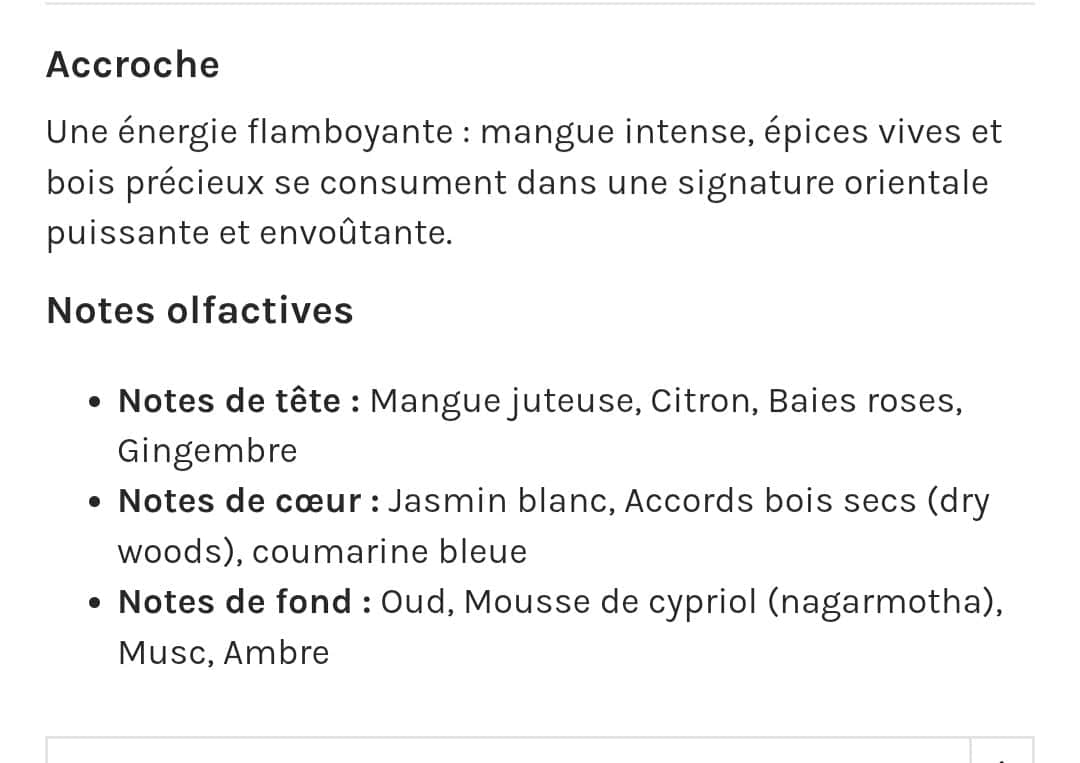This screenshot has height=763, width=1080.
Task: Click the bullet point before 'Notes de tête'
Action: (x=95, y=401)
